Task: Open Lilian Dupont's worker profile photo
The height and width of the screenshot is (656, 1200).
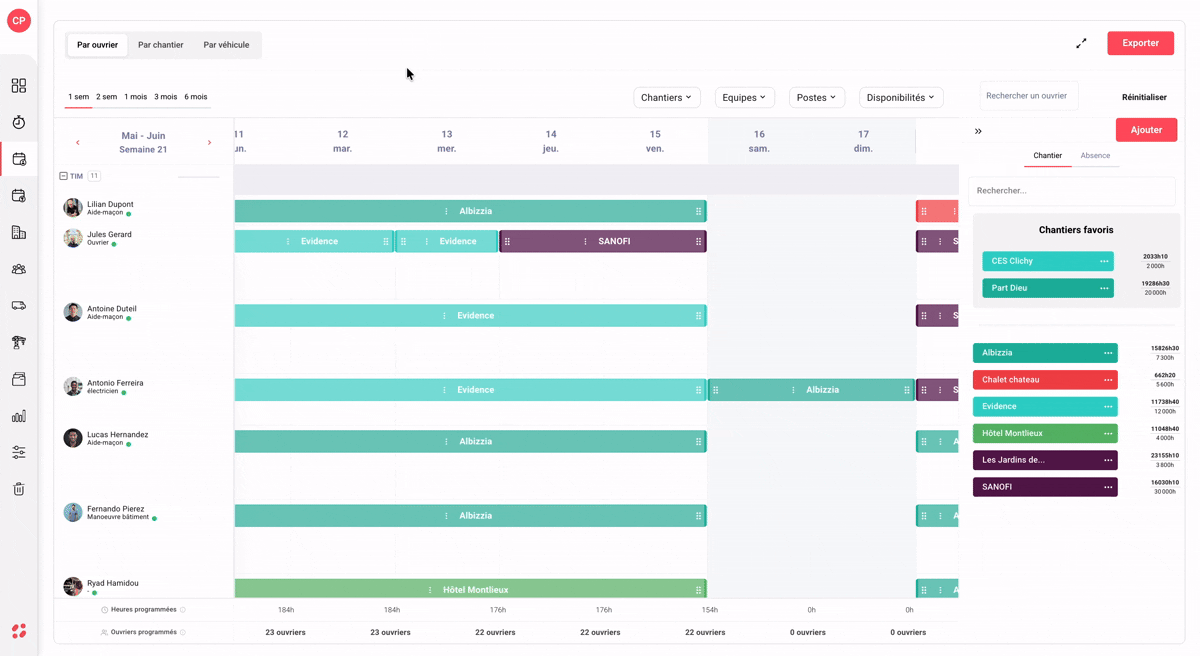Action: click(73, 208)
